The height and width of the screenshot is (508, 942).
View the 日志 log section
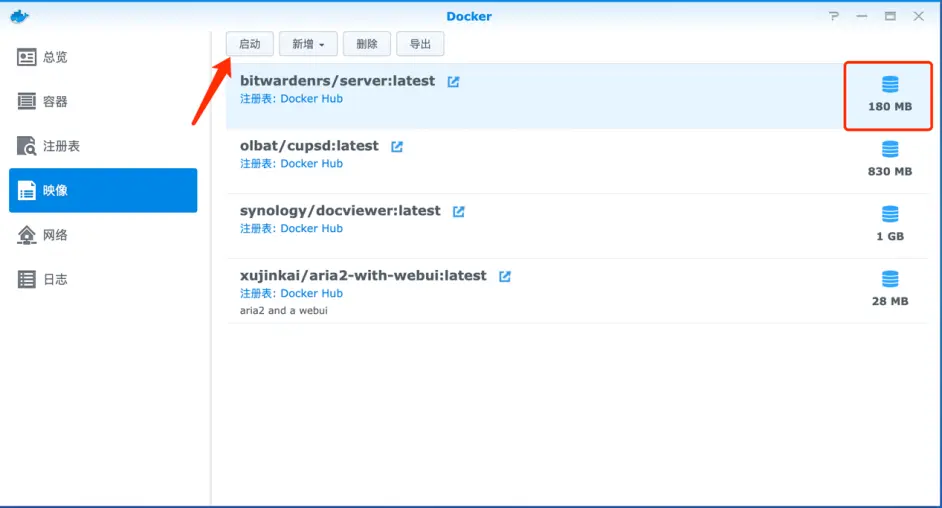point(103,279)
